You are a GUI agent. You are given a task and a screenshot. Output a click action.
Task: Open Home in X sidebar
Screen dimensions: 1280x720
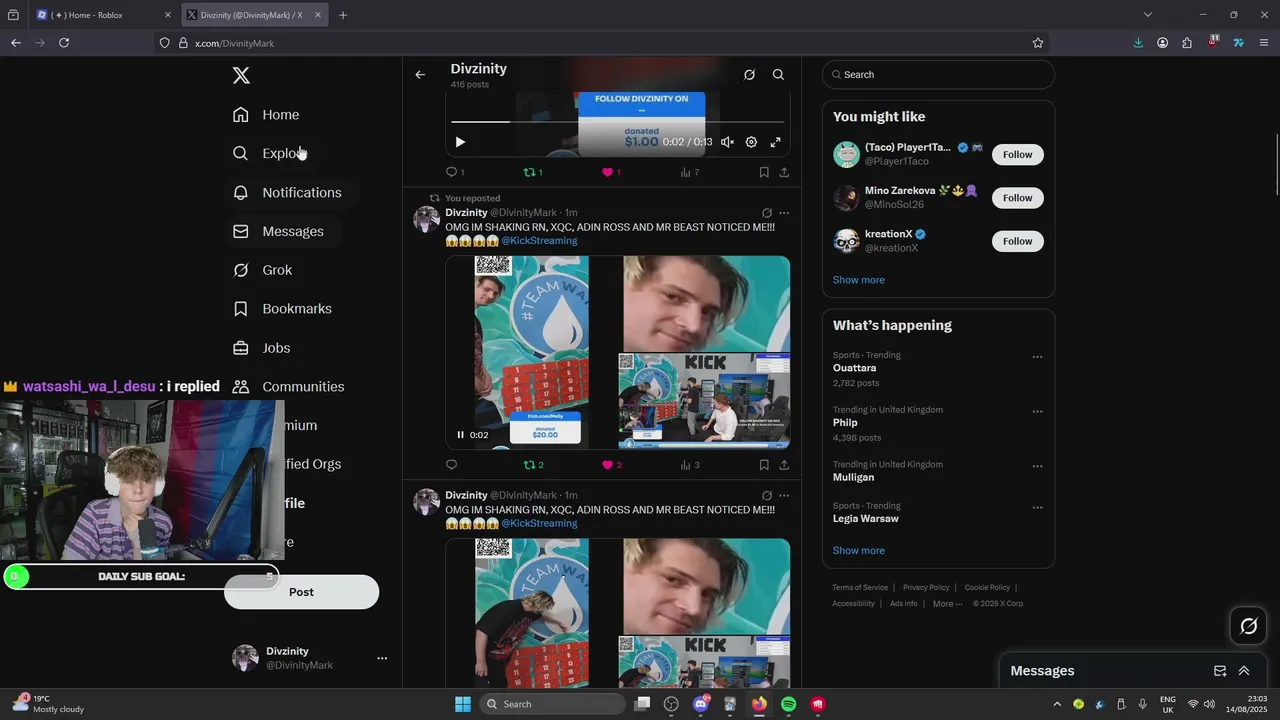(x=266, y=115)
